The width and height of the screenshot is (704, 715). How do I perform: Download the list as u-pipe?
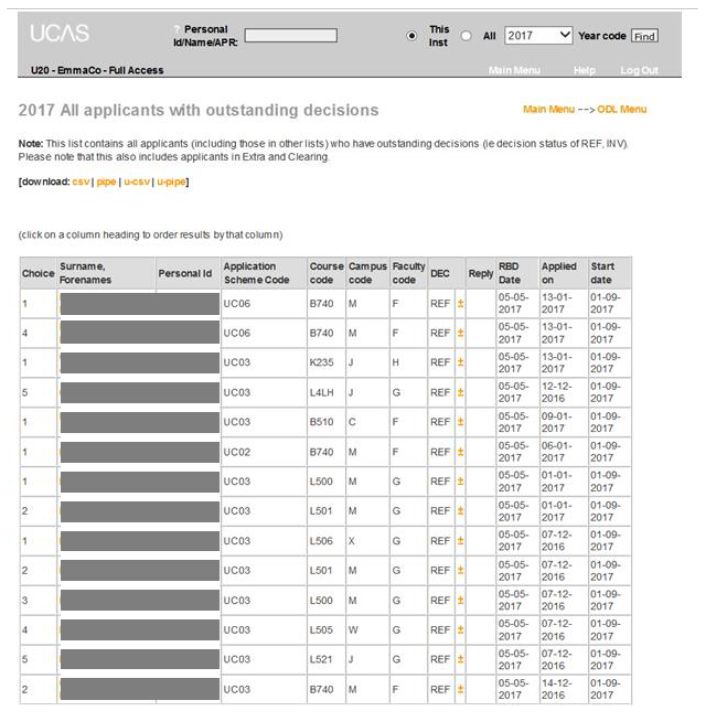point(171,181)
